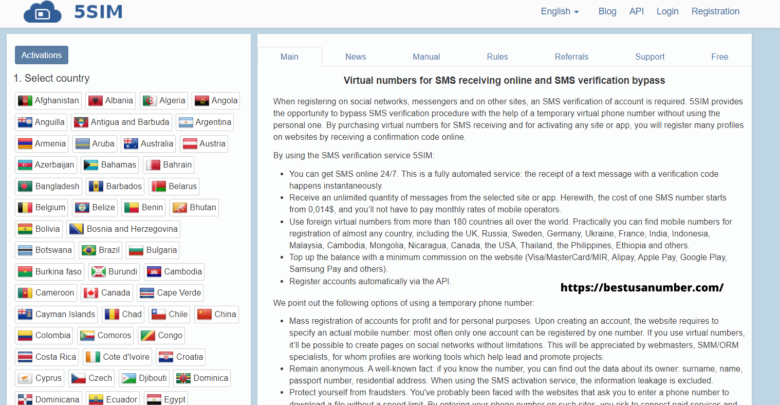The image size is (780, 405).
Task: Click the Australia flag icon
Action: (131, 143)
